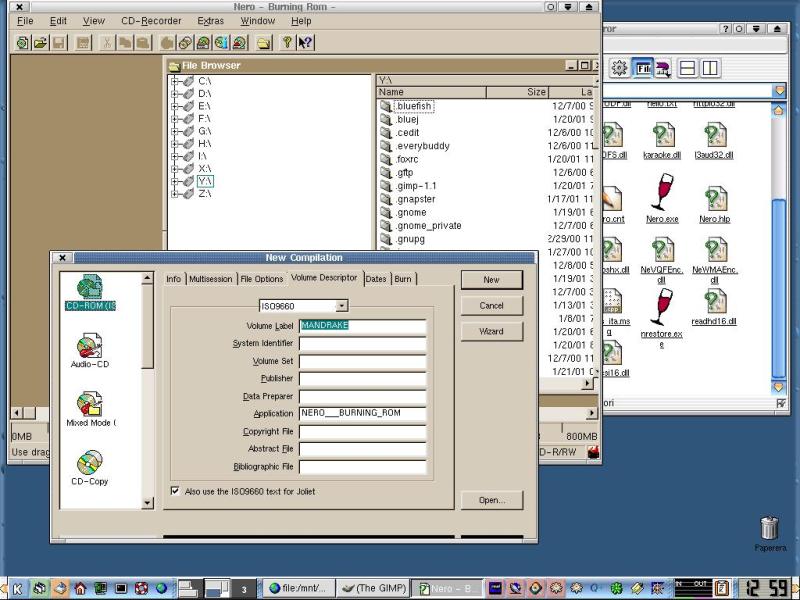Screen dimensions: 800x600
Task: Click the Wizard button
Action: click(492, 331)
